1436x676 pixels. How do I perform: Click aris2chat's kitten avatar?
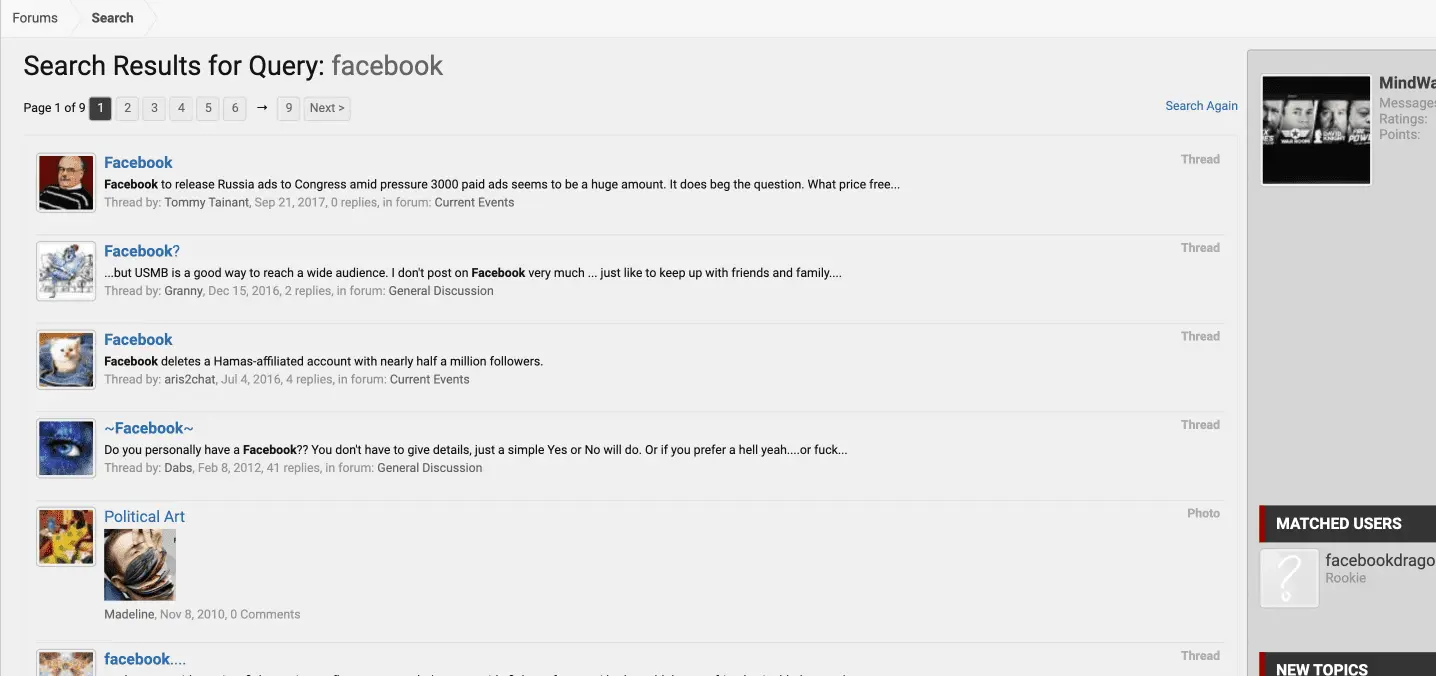click(x=66, y=360)
